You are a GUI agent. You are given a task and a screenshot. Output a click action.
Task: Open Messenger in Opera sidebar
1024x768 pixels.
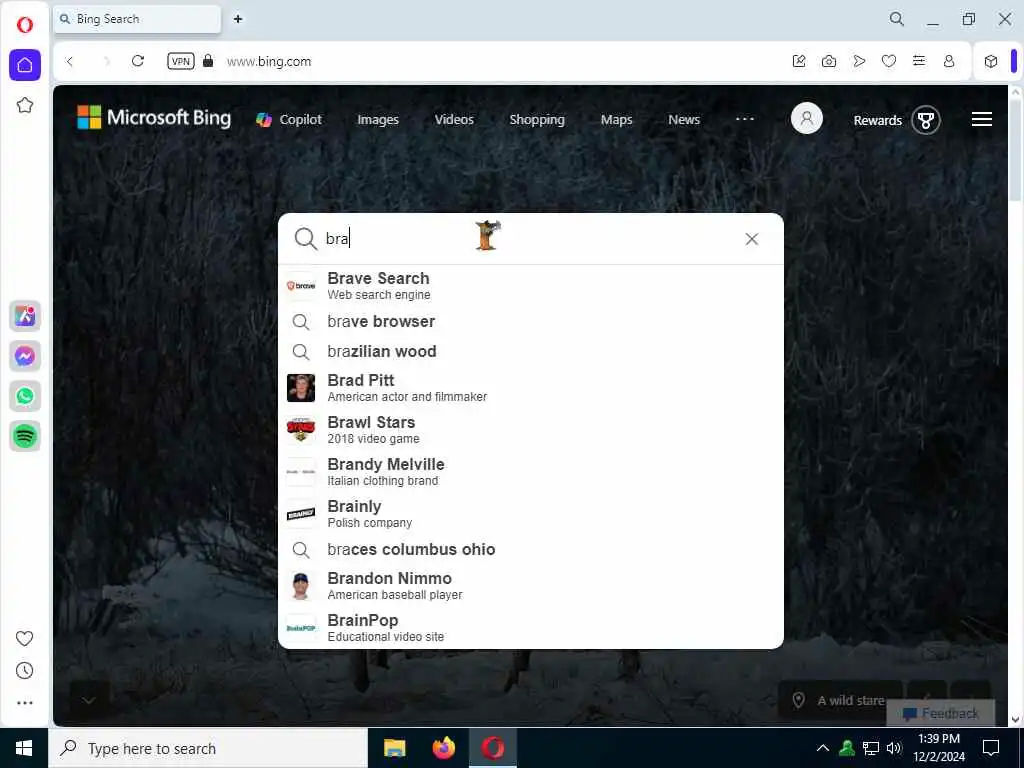pyautogui.click(x=25, y=356)
